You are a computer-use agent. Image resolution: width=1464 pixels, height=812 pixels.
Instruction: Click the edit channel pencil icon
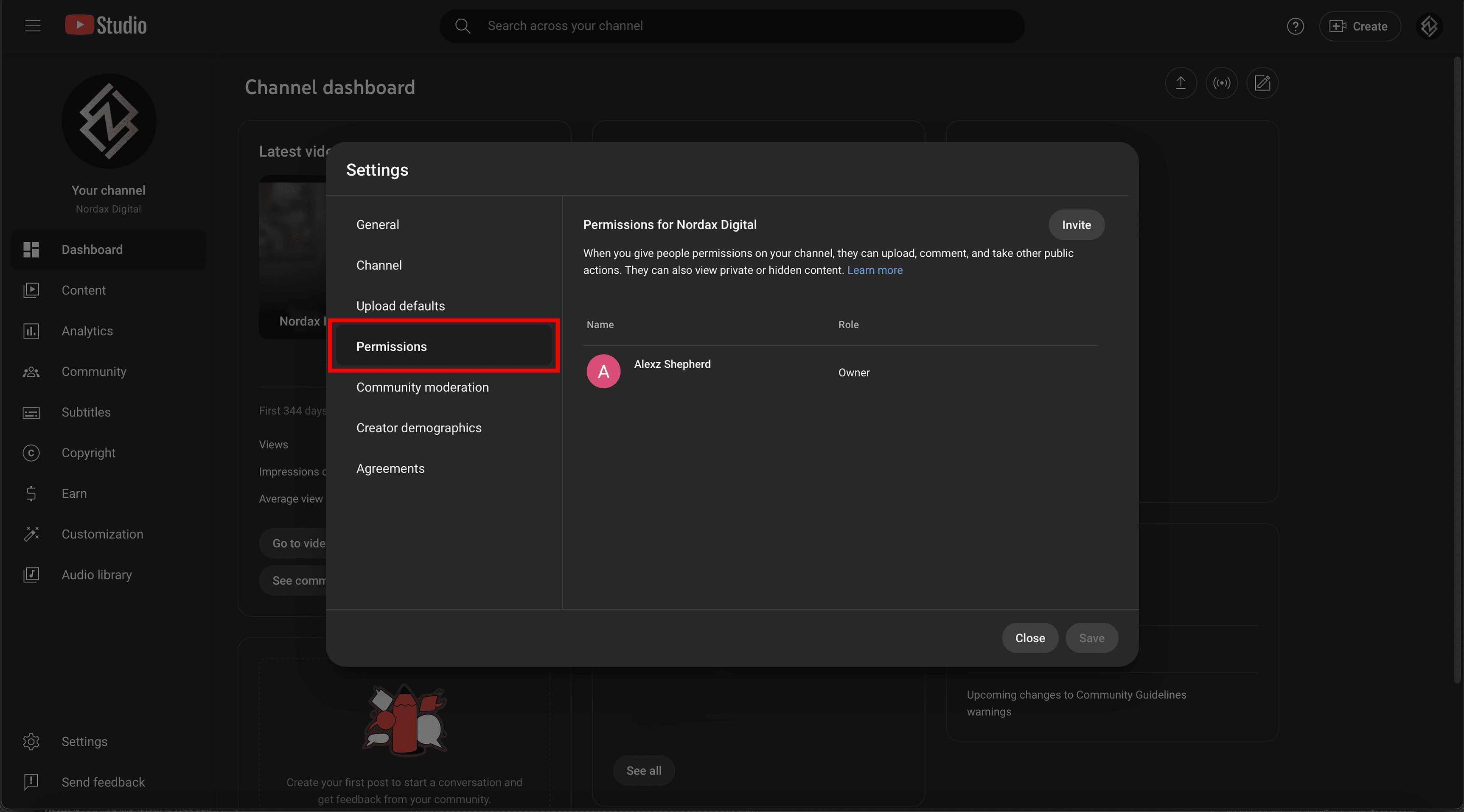coord(1262,82)
